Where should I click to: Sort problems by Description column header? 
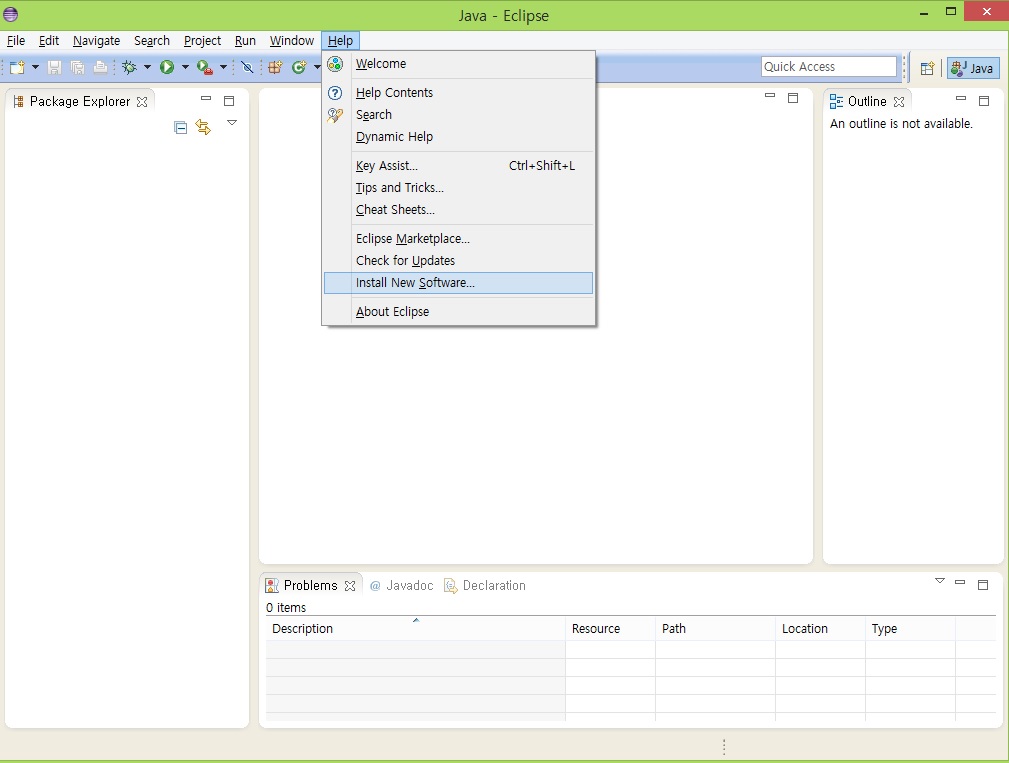tap(302, 629)
